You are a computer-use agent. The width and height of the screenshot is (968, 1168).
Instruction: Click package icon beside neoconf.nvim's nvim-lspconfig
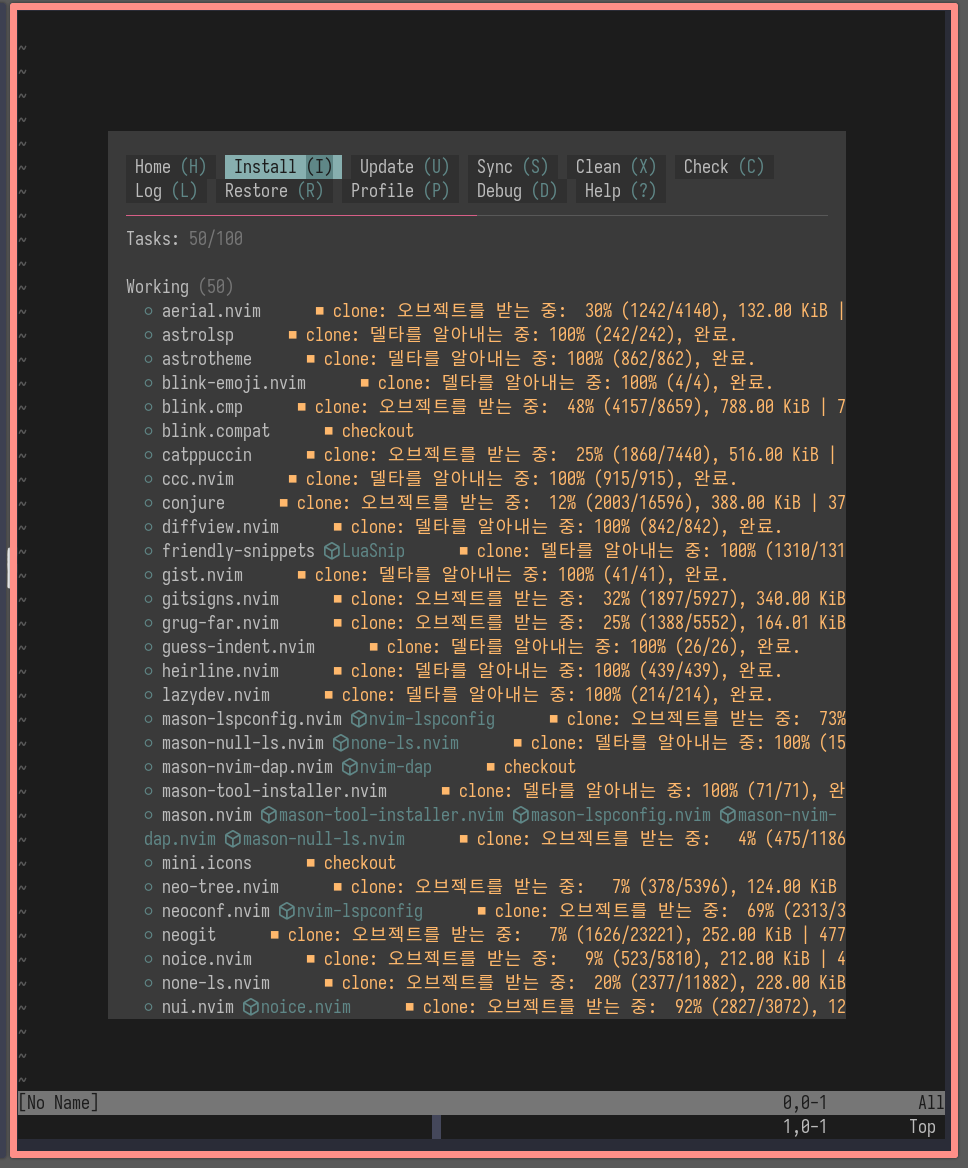coord(287,911)
